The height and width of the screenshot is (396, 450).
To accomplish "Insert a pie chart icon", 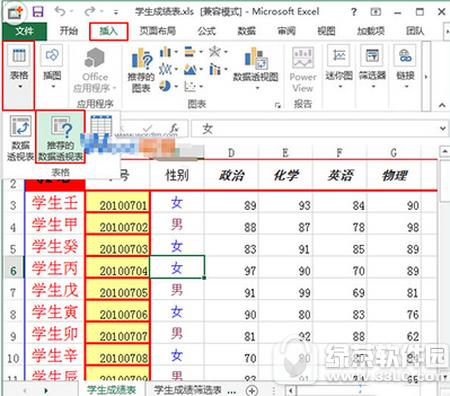I will pyautogui.click(x=165, y=86).
